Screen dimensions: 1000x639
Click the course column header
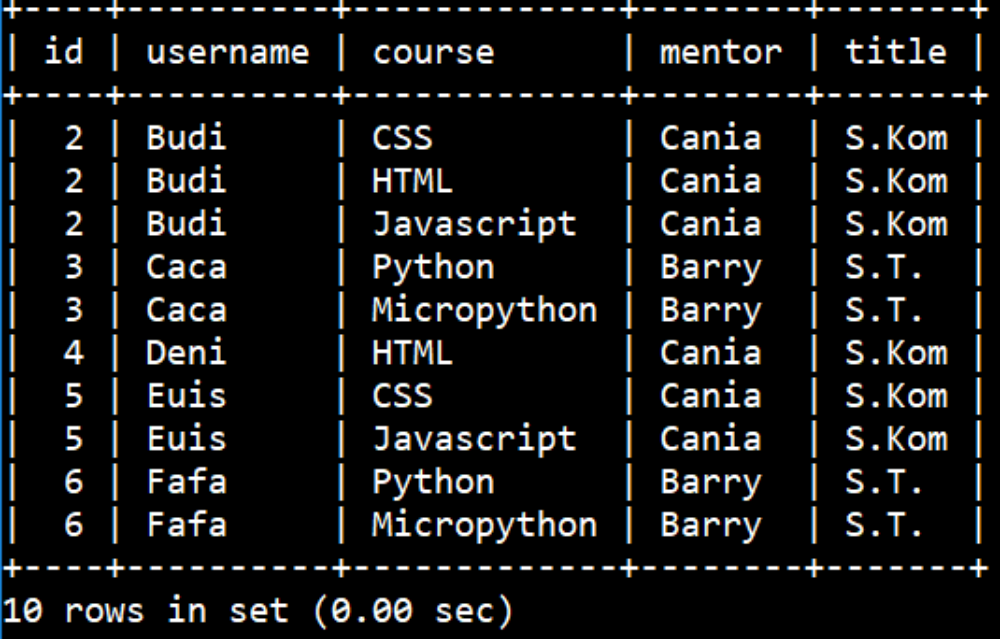(x=434, y=52)
